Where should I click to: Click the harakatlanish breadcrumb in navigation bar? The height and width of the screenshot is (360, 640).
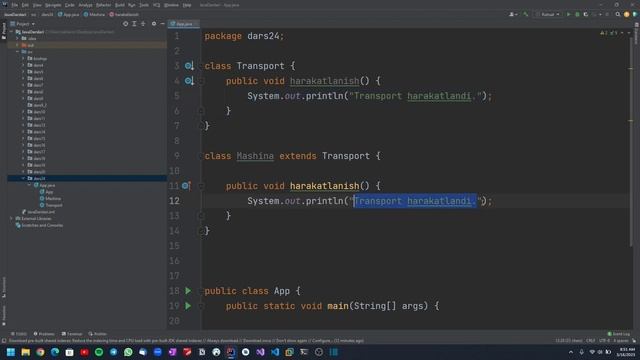click(124, 15)
